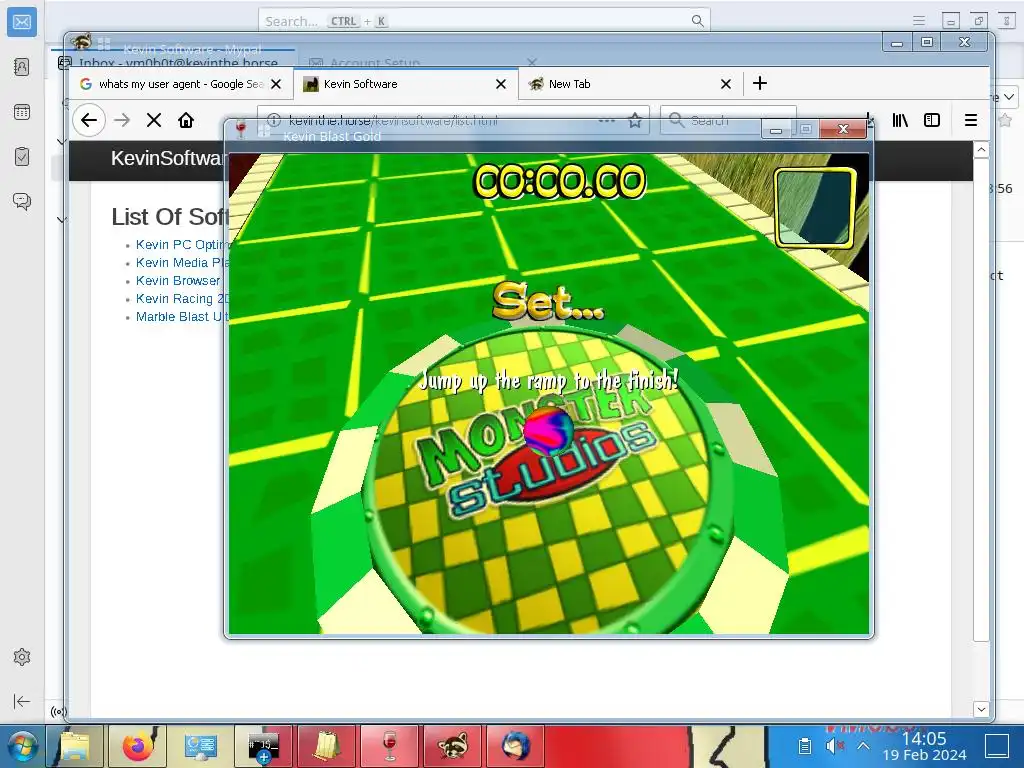Collapse the lower folder tree chevron

coord(61,220)
